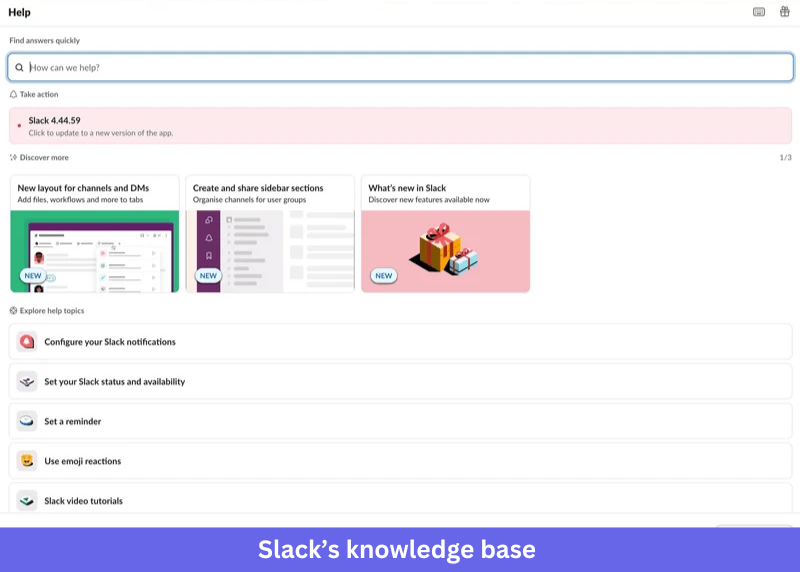Click NEW badge on What's new card
800x572 pixels.
pyautogui.click(x=384, y=276)
